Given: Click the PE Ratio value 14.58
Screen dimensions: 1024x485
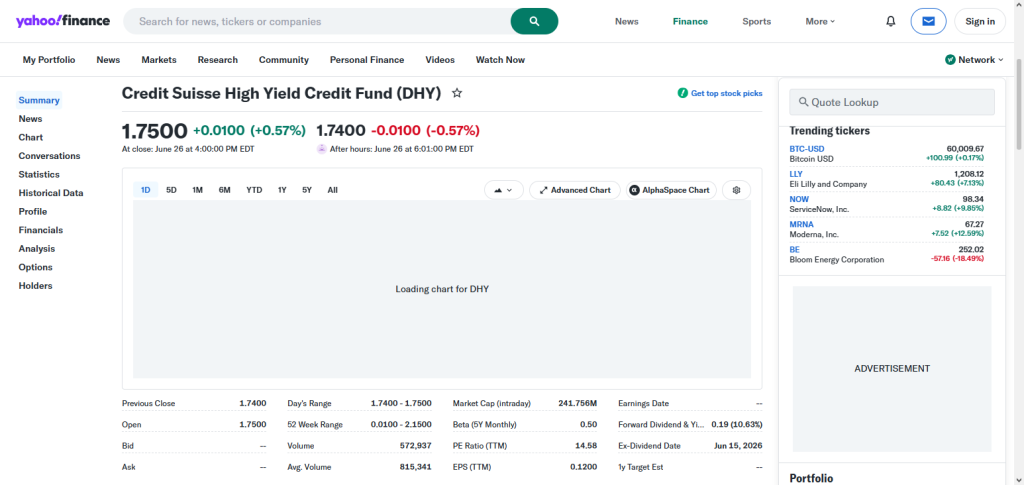Looking at the screenshot, I should point(587,446).
